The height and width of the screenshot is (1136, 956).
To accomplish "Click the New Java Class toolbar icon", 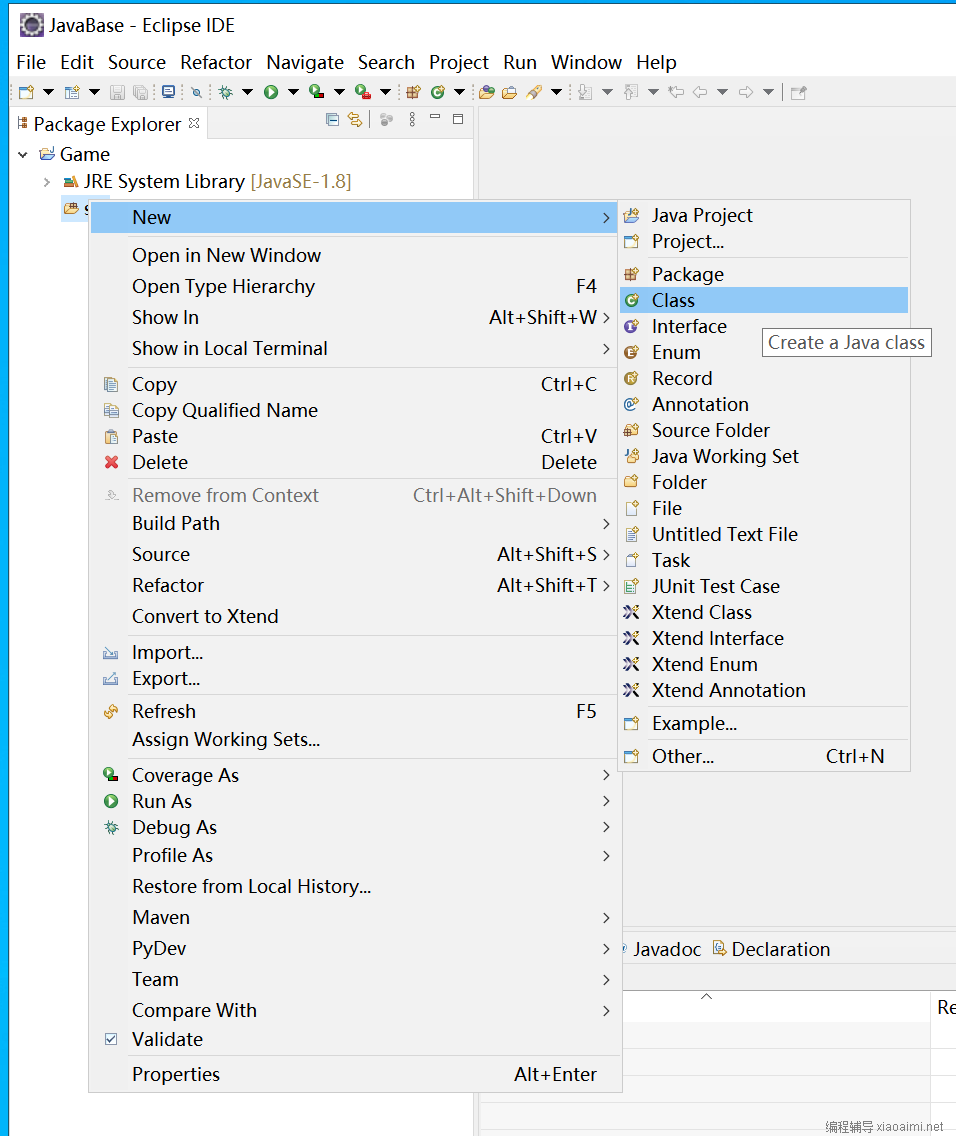I will point(437,92).
